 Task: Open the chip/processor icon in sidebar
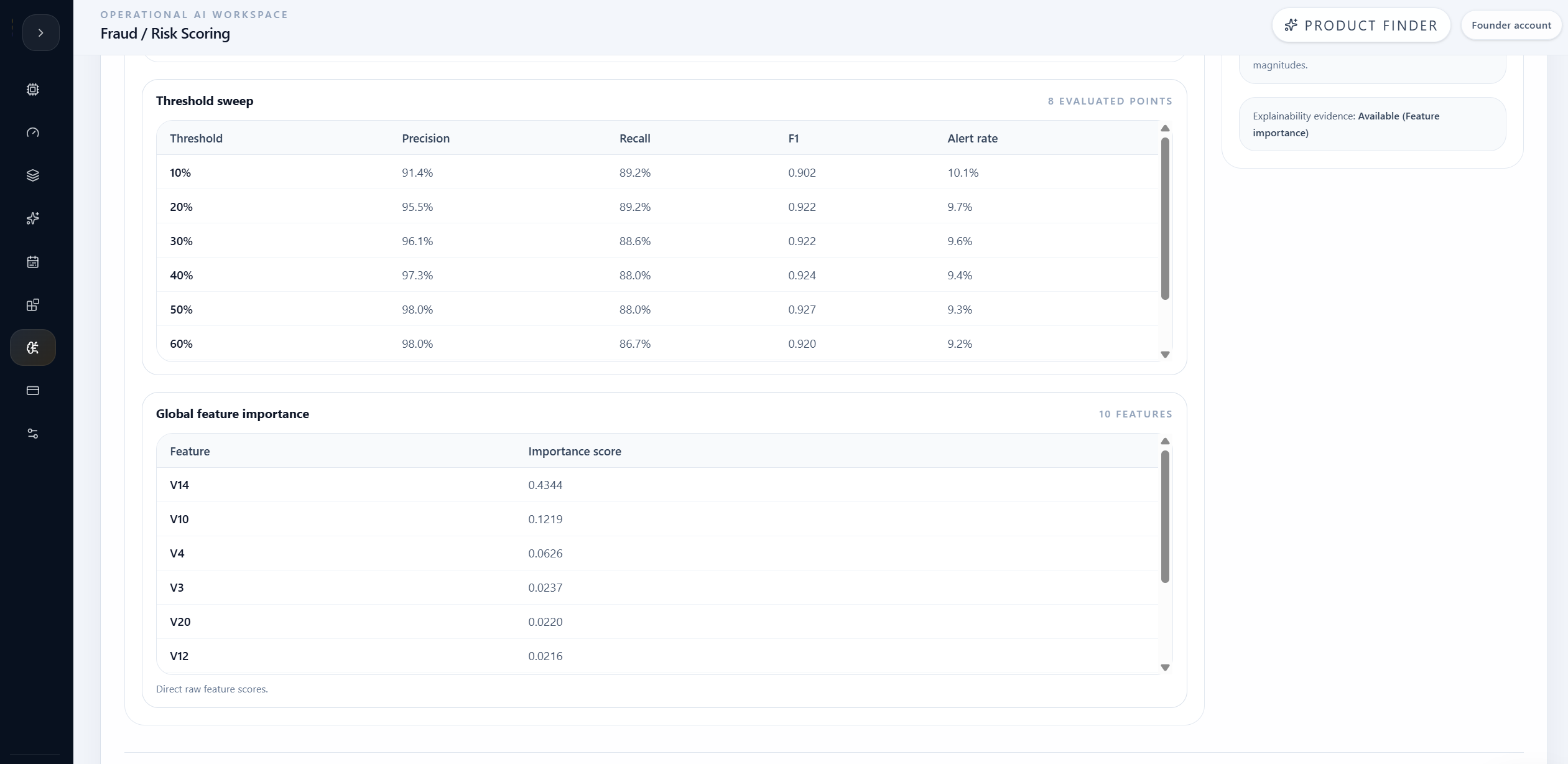point(33,90)
